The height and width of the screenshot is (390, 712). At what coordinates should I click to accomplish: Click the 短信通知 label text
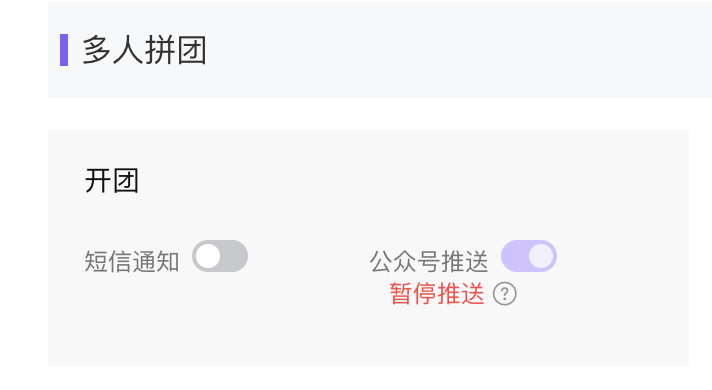click(132, 262)
